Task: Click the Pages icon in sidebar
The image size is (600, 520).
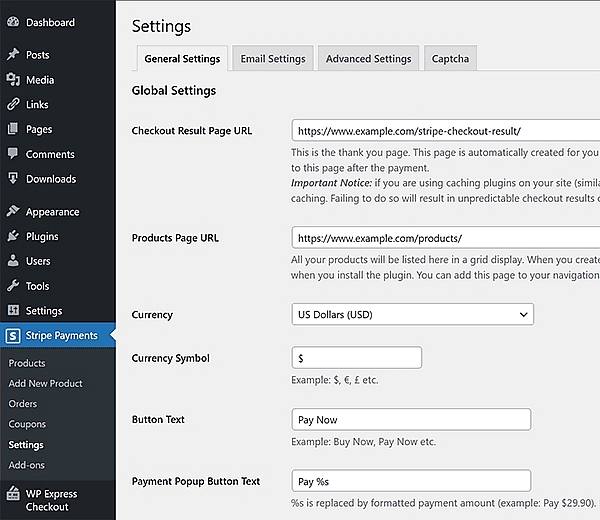Action: pyautogui.click(x=13, y=129)
